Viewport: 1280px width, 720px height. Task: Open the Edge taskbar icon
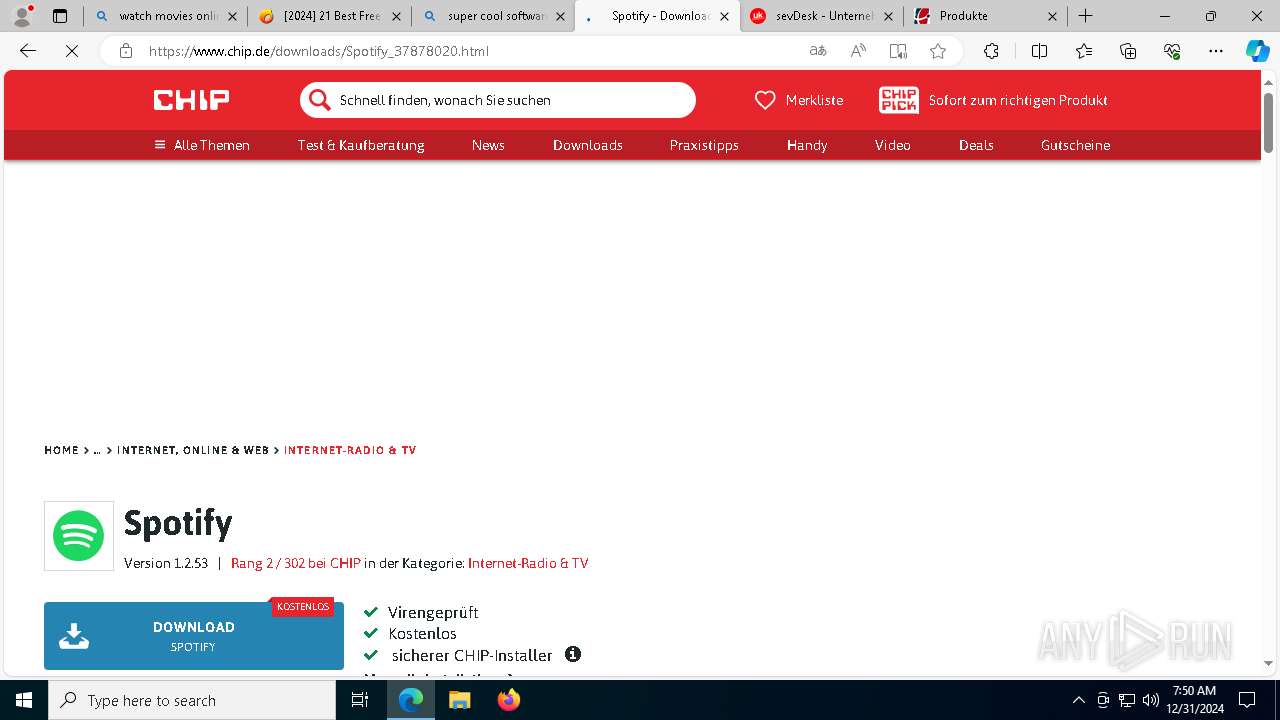(x=411, y=700)
